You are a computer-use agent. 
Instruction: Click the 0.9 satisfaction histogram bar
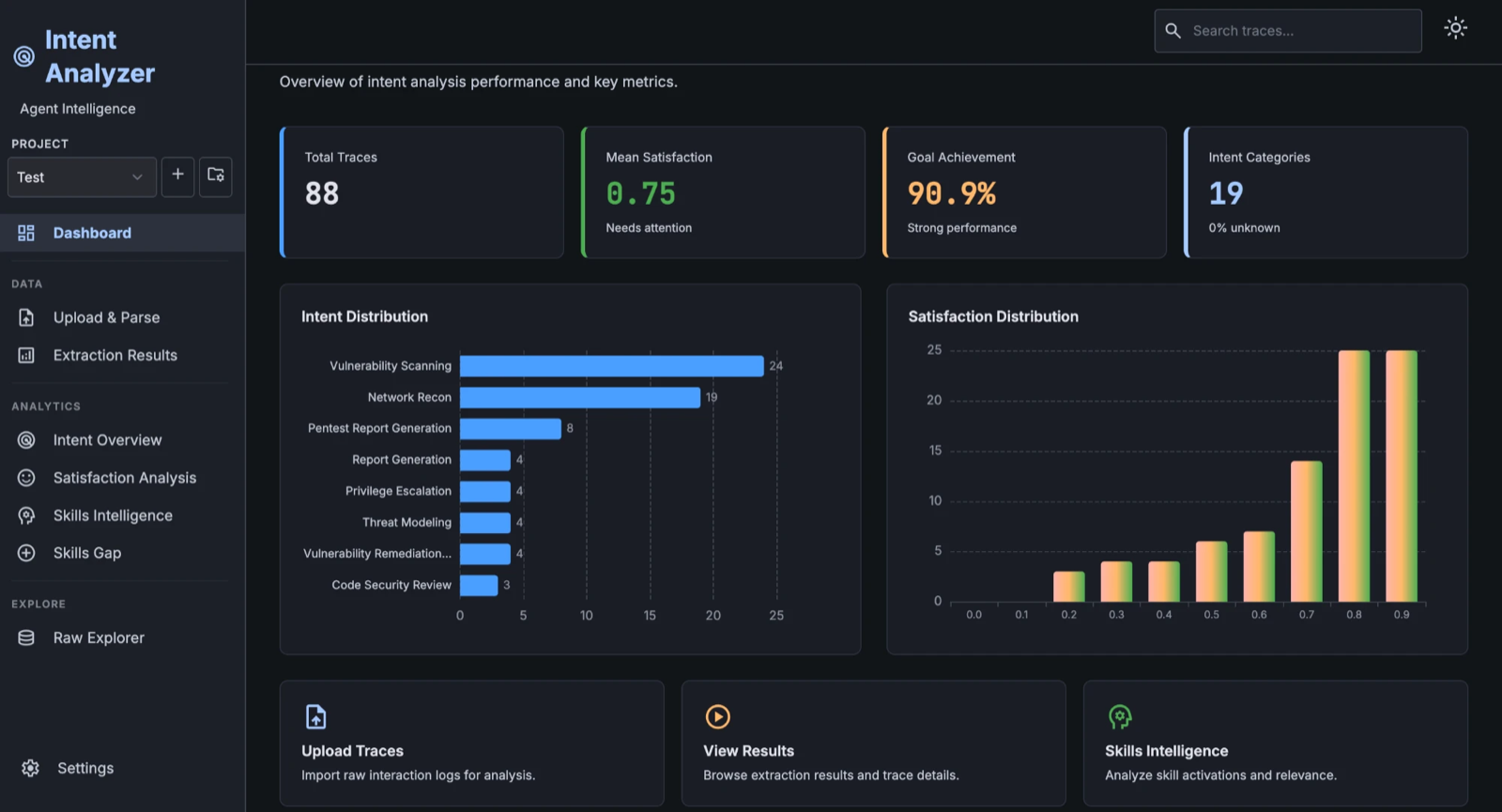click(1402, 476)
